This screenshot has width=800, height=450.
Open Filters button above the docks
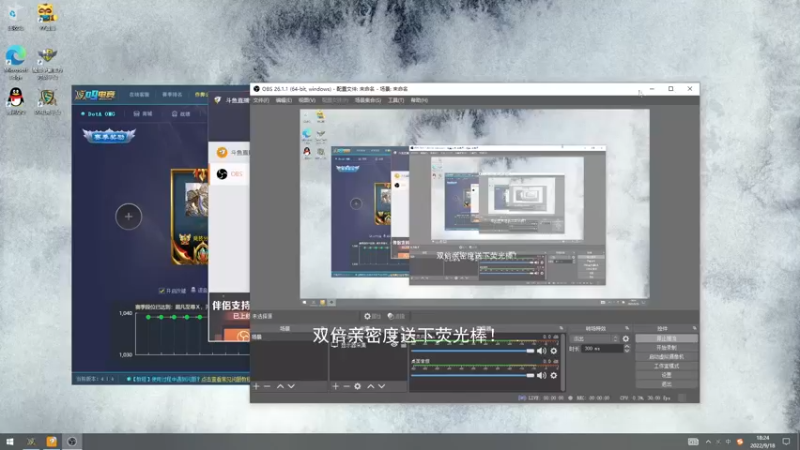coord(396,316)
